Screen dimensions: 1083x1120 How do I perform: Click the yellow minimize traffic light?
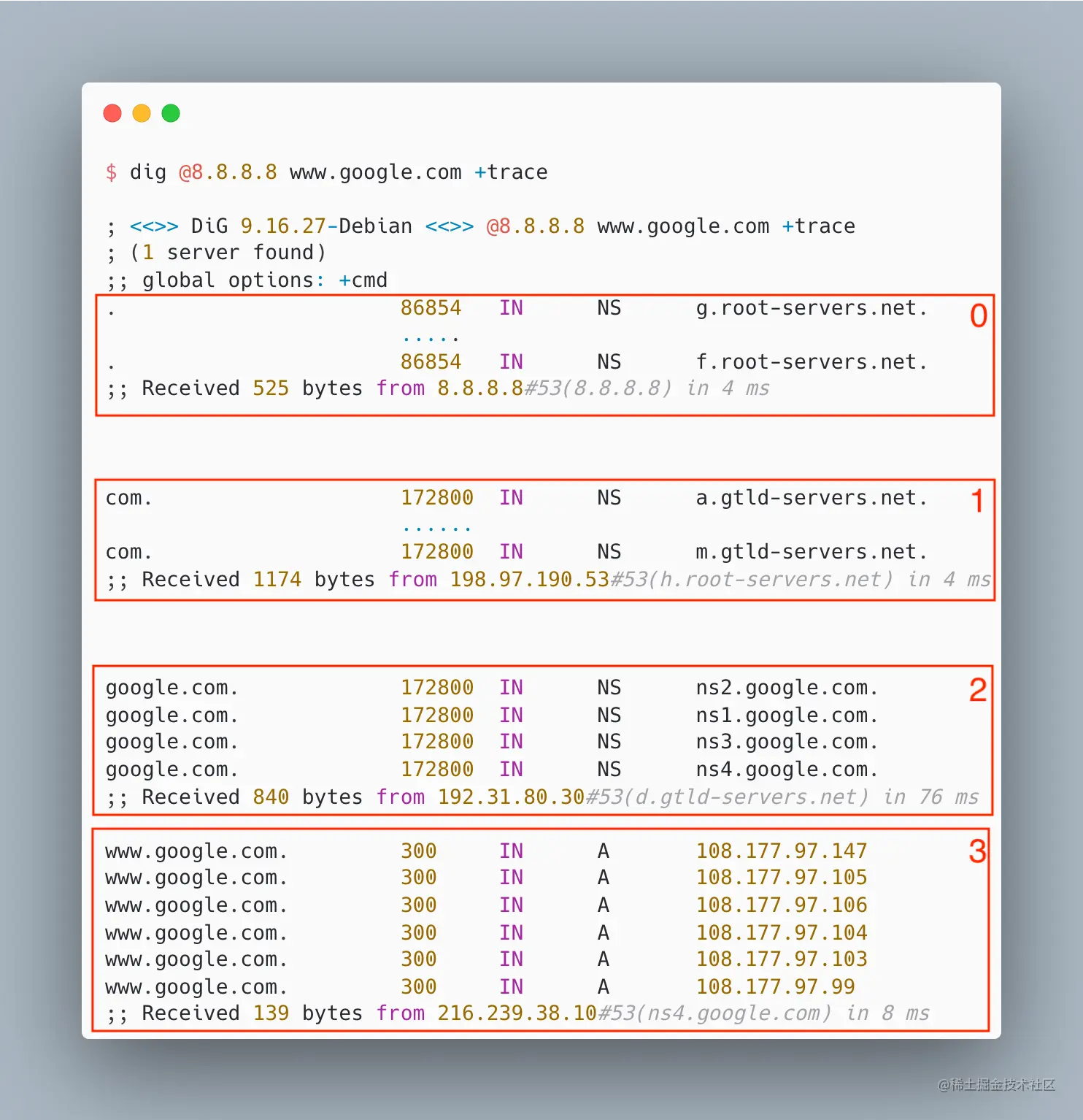(x=141, y=113)
